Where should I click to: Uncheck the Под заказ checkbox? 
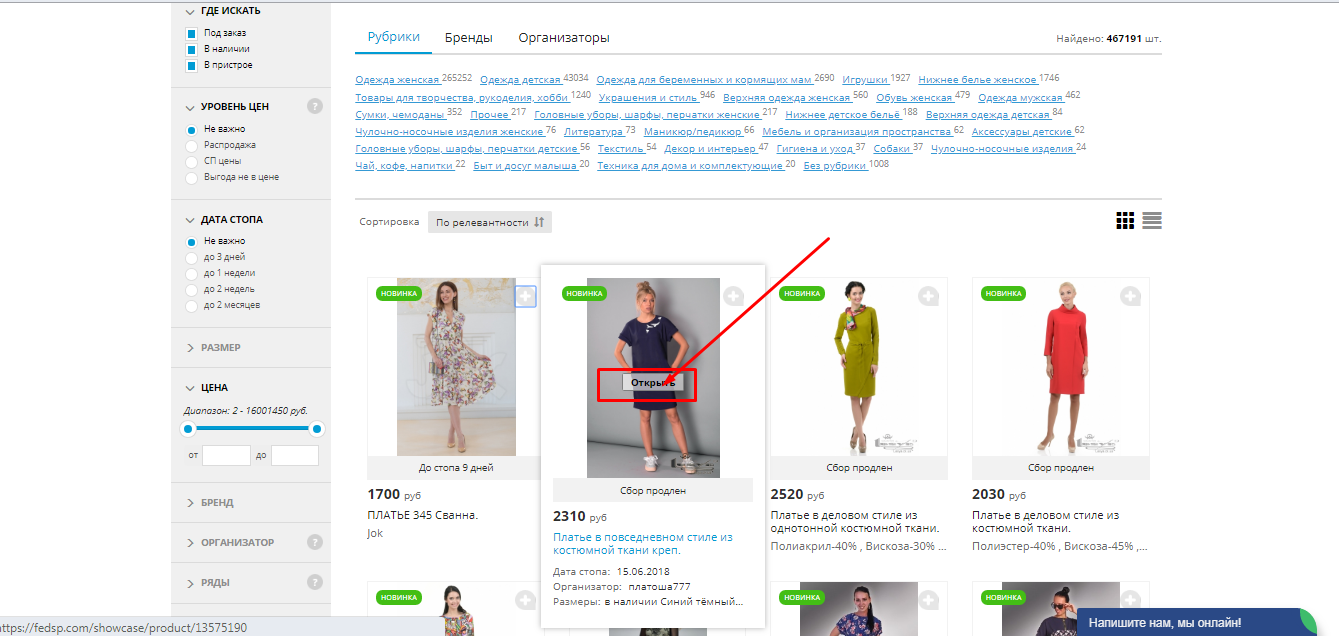tap(192, 33)
